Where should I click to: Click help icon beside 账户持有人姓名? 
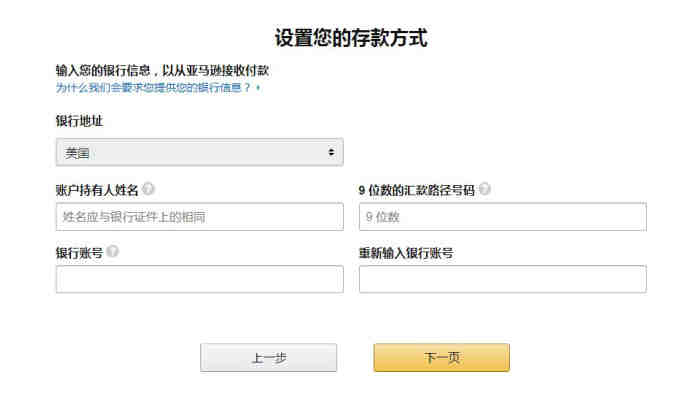tap(149, 189)
